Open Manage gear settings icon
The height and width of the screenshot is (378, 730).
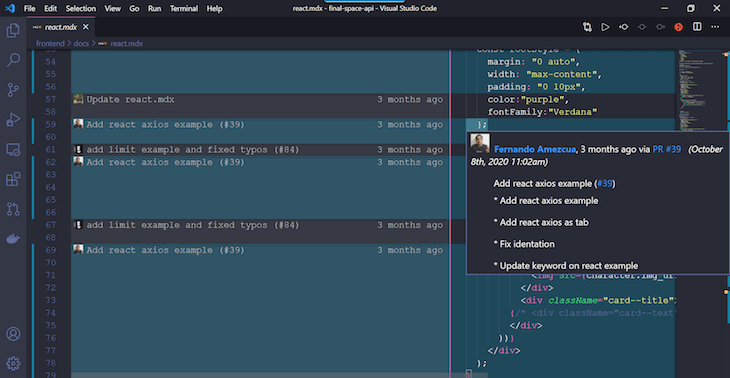coord(13,363)
